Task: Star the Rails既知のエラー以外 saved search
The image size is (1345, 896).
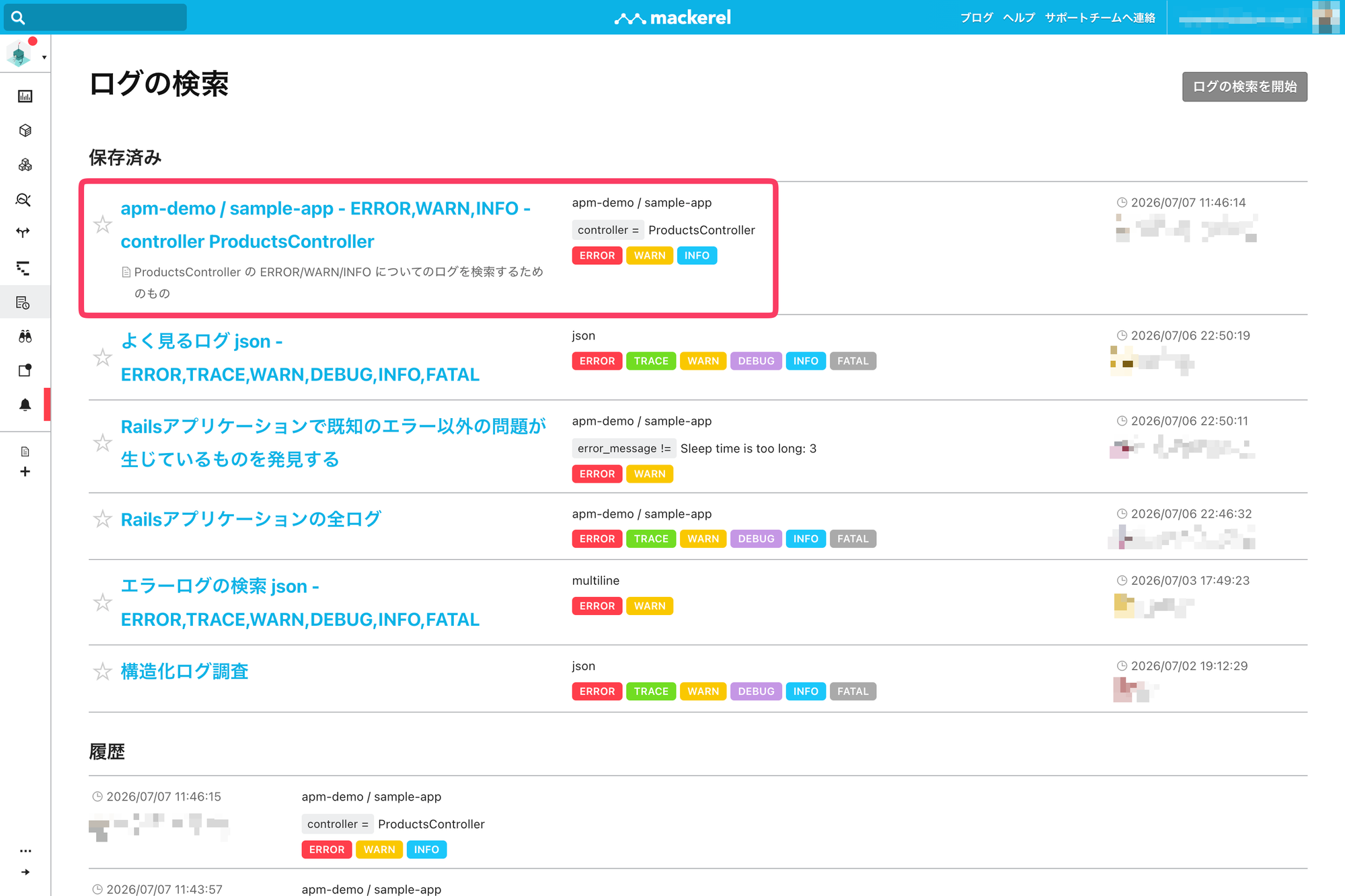Action: pos(102,443)
